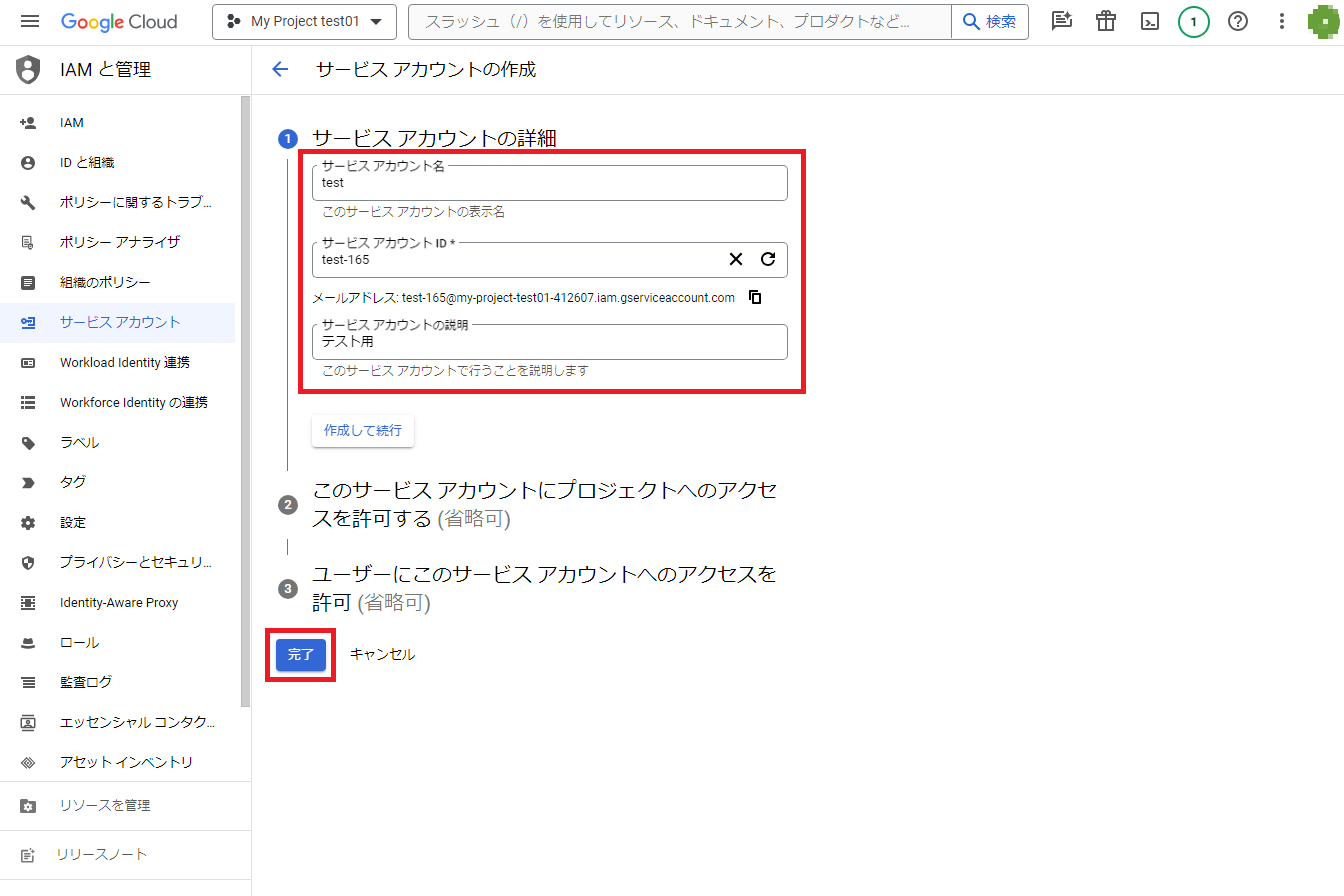Select ロール in the sidebar
This screenshot has width=1344, height=896.
click(79, 642)
